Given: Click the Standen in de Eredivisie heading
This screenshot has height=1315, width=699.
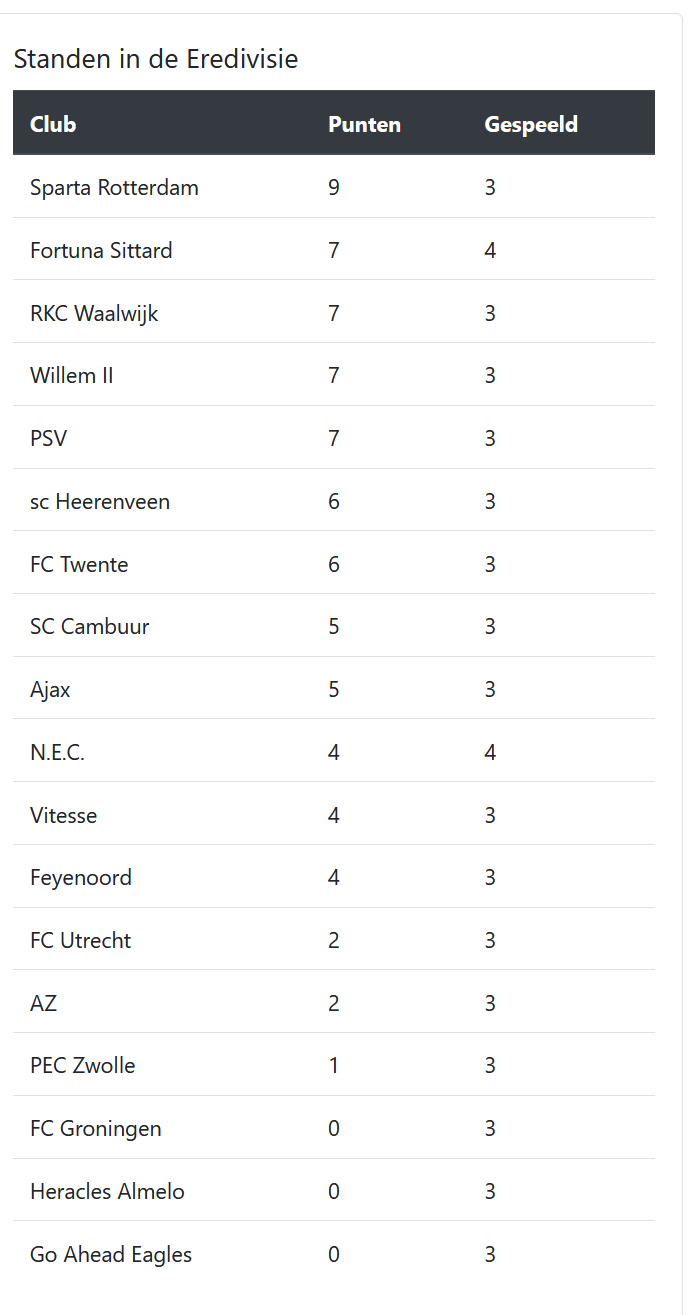Looking at the screenshot, I should click(x=156, y=59).
